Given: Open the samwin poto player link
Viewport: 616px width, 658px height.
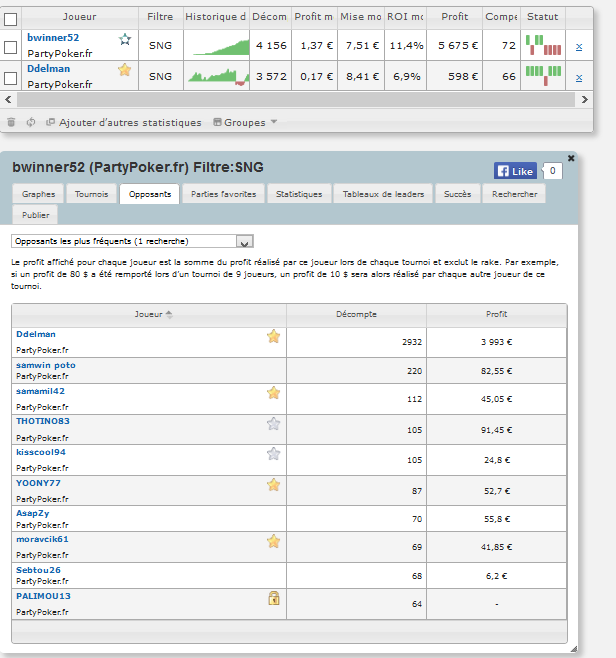Looking at the screenshot, I should (x=46, y=366).
